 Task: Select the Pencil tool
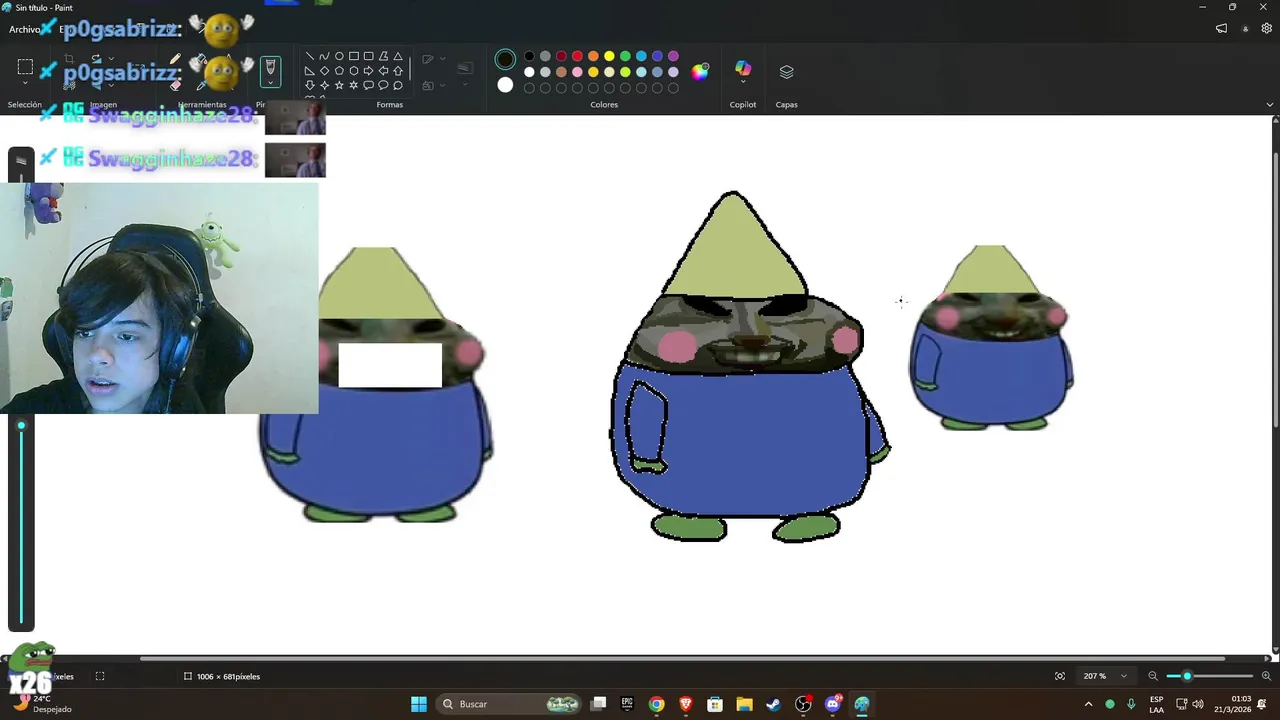point(176,60)
